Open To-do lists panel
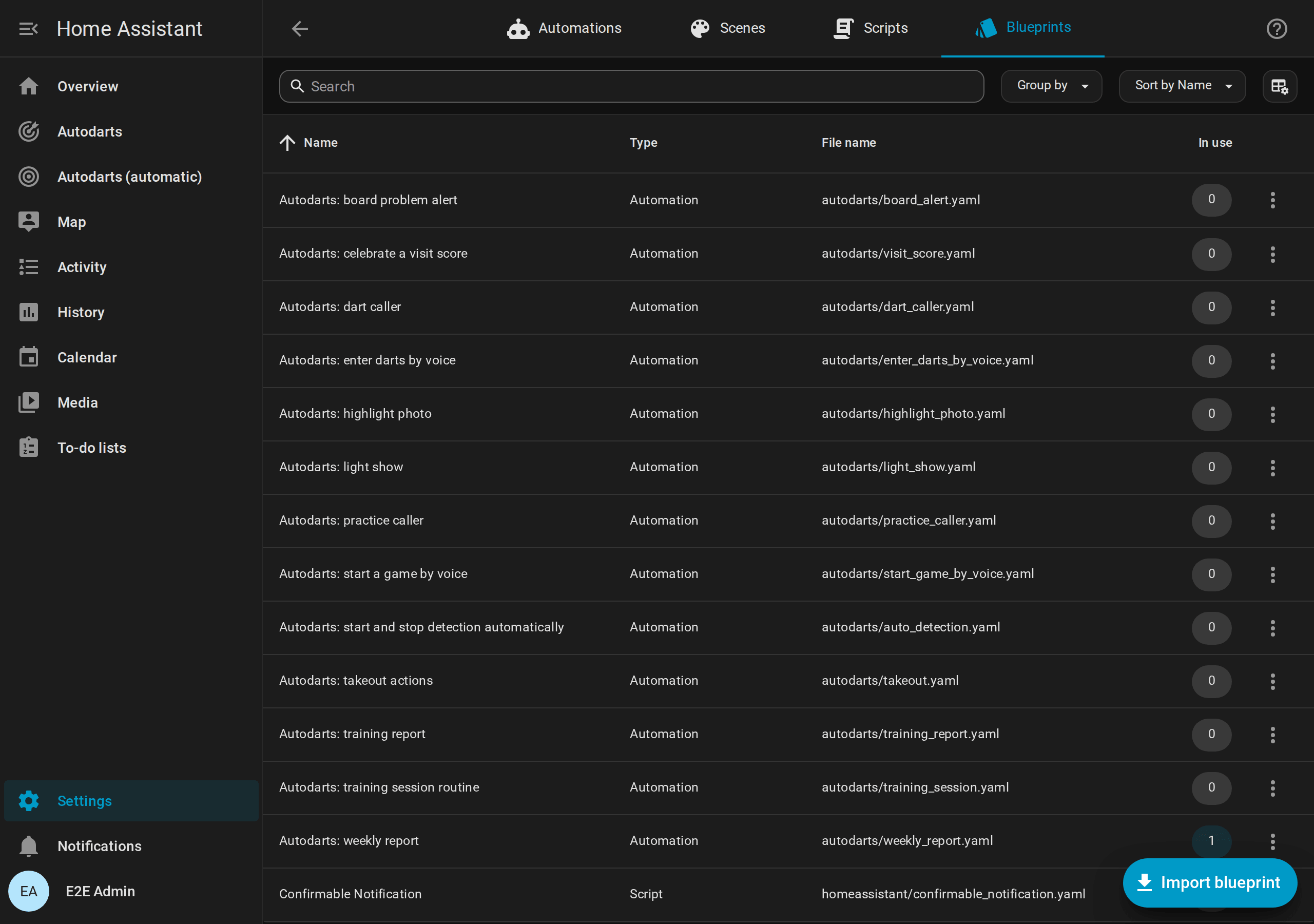The image size is (1314, 924). point(131,448)
